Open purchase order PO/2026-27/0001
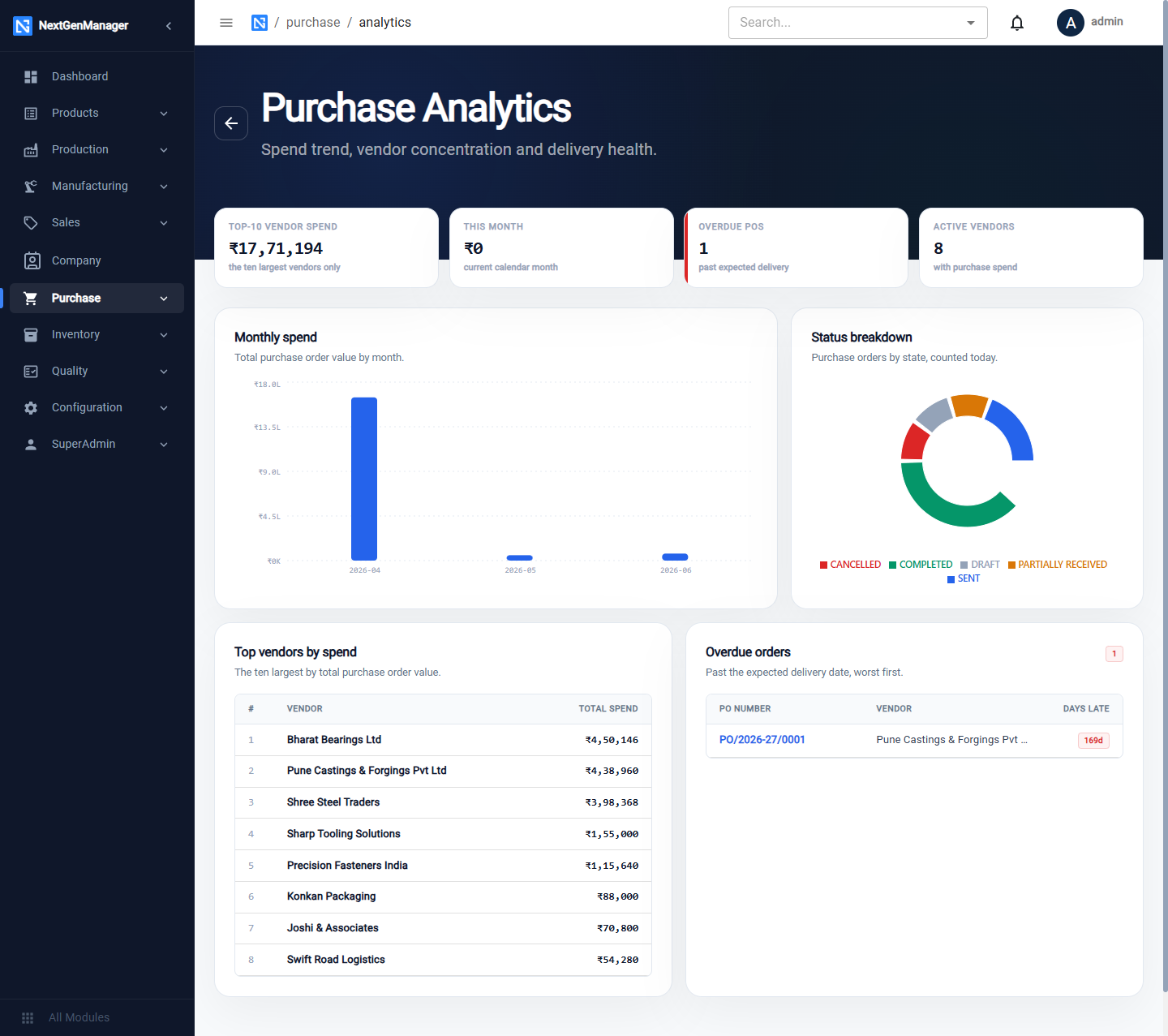Image resolution: width=1168 pixels, height=1036 pixels. click(x=762, y=740)
